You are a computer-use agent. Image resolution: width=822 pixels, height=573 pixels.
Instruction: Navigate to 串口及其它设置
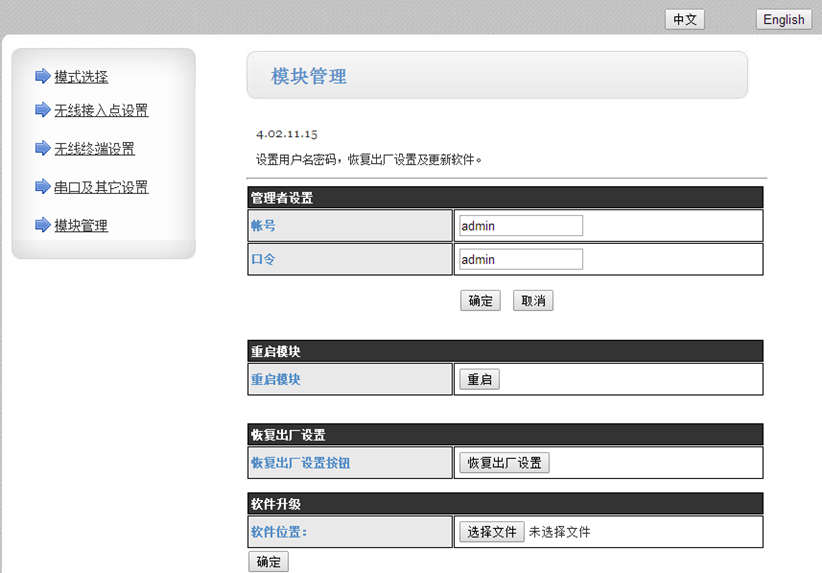[101, 187]
